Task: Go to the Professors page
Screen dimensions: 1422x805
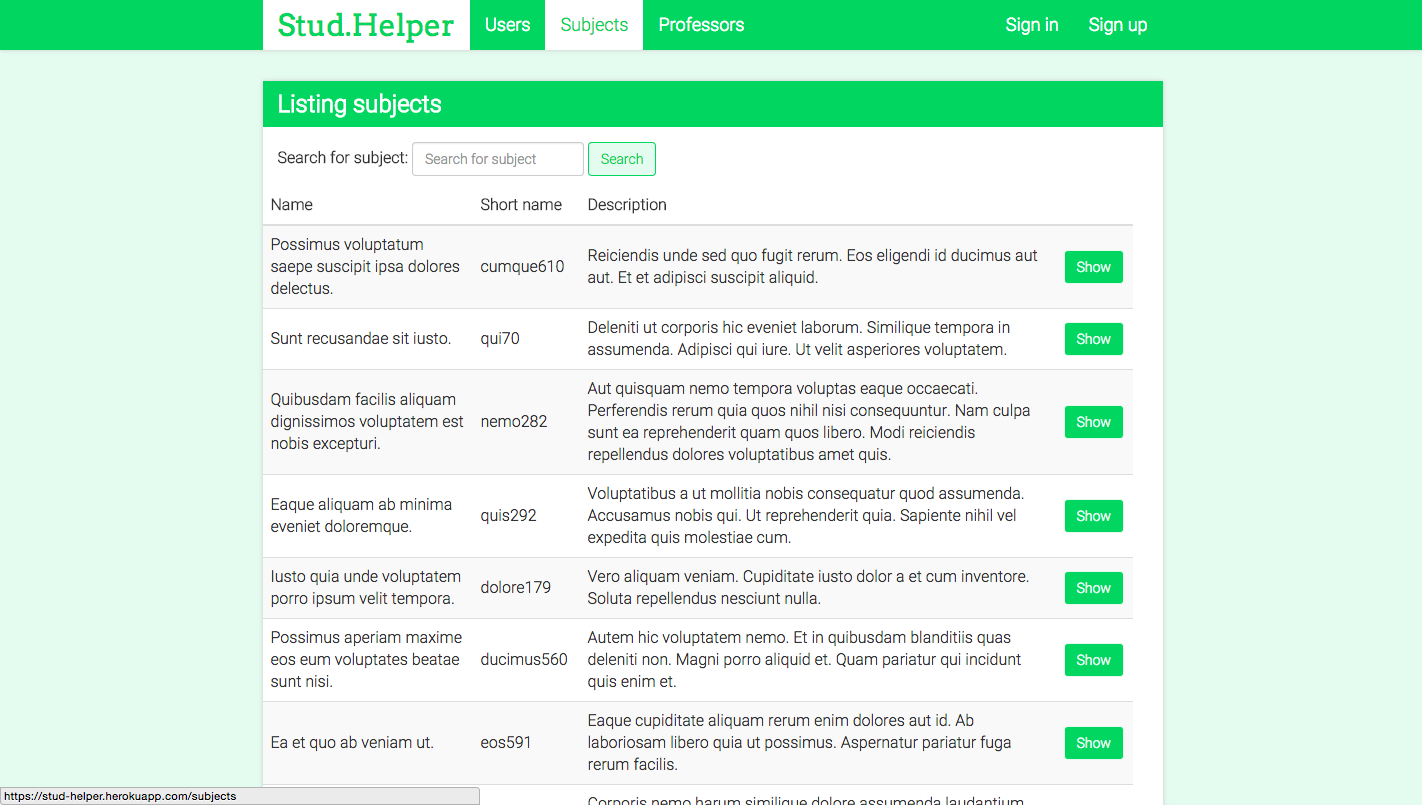Action: (x=701, y=25)
